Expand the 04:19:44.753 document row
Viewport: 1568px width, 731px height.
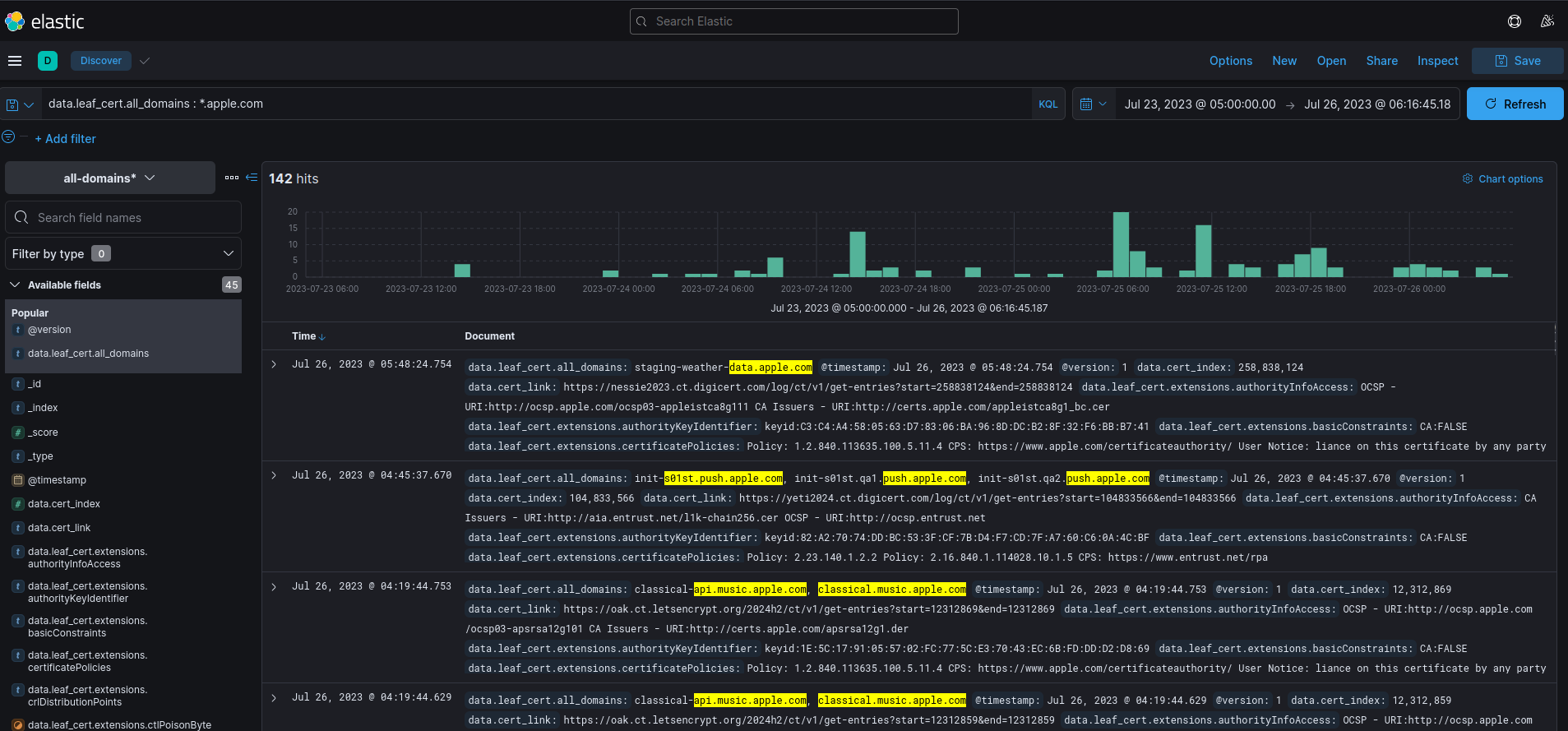[274, 586]
